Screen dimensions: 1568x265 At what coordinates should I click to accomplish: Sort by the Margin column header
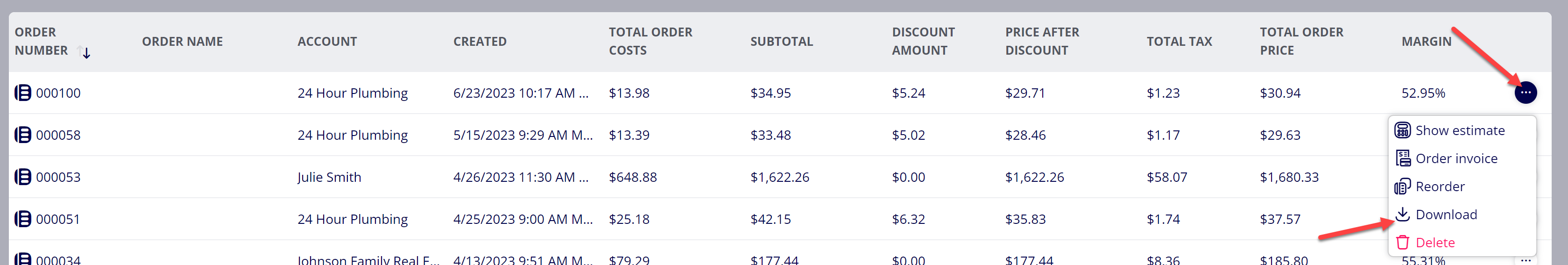click(x=1426, y=42)
